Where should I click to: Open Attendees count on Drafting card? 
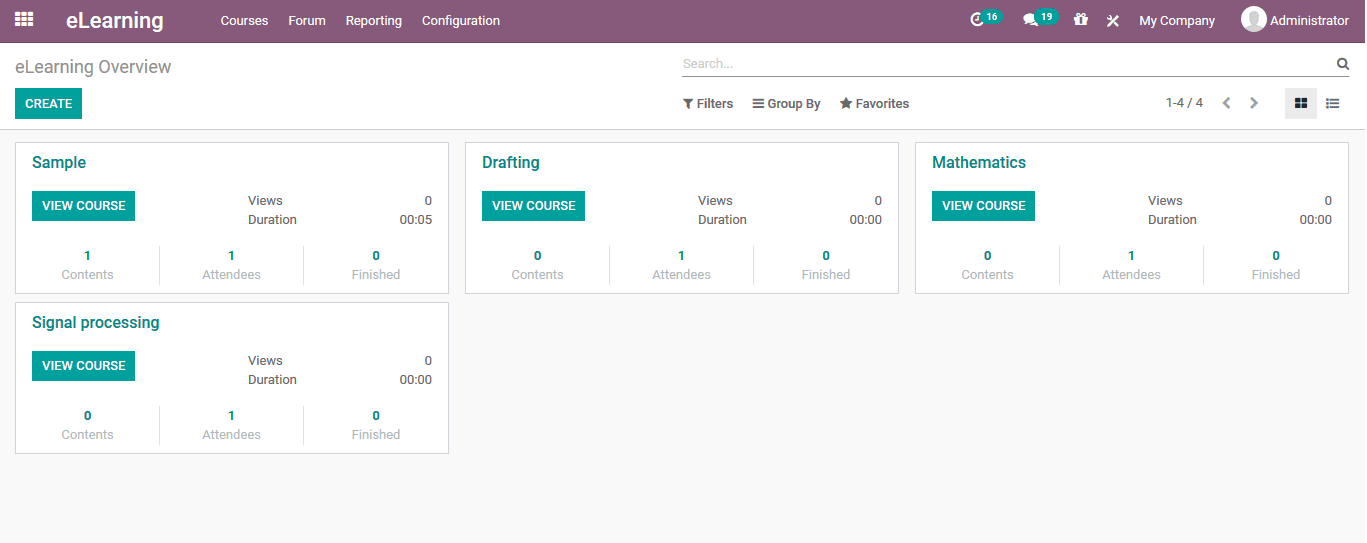681,265
